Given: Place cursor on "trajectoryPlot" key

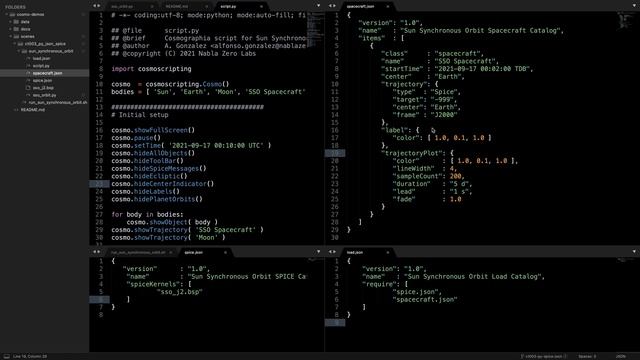Looking at the screenshot, I should pyautogui.click(x=413, y=153).
